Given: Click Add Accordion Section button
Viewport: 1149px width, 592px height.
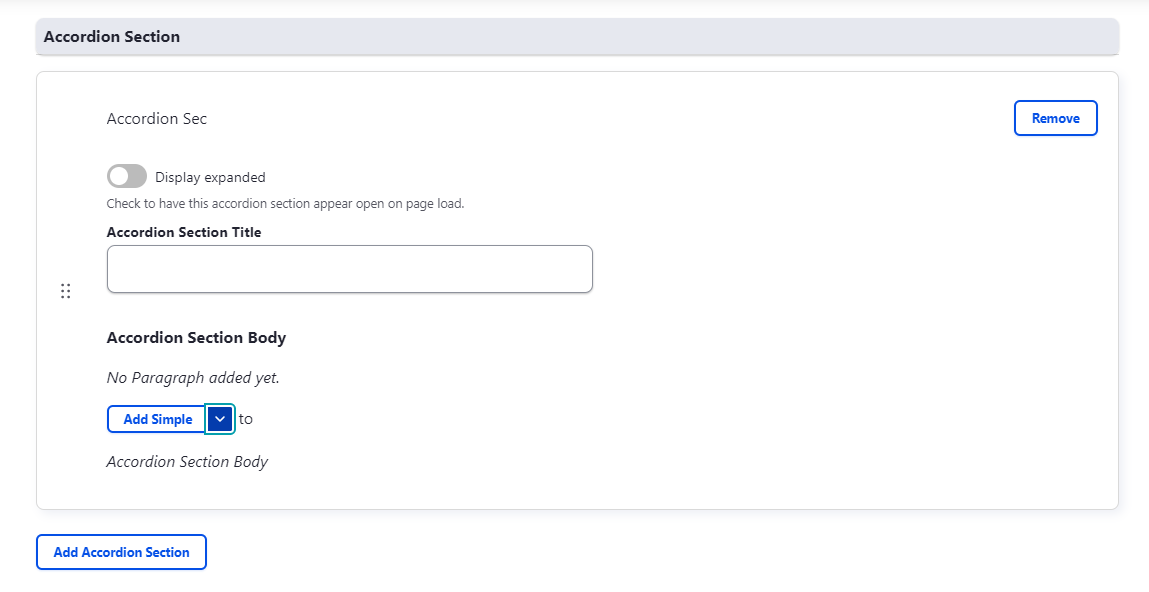Looking at the screenshot, I should (x=121, y=552).
